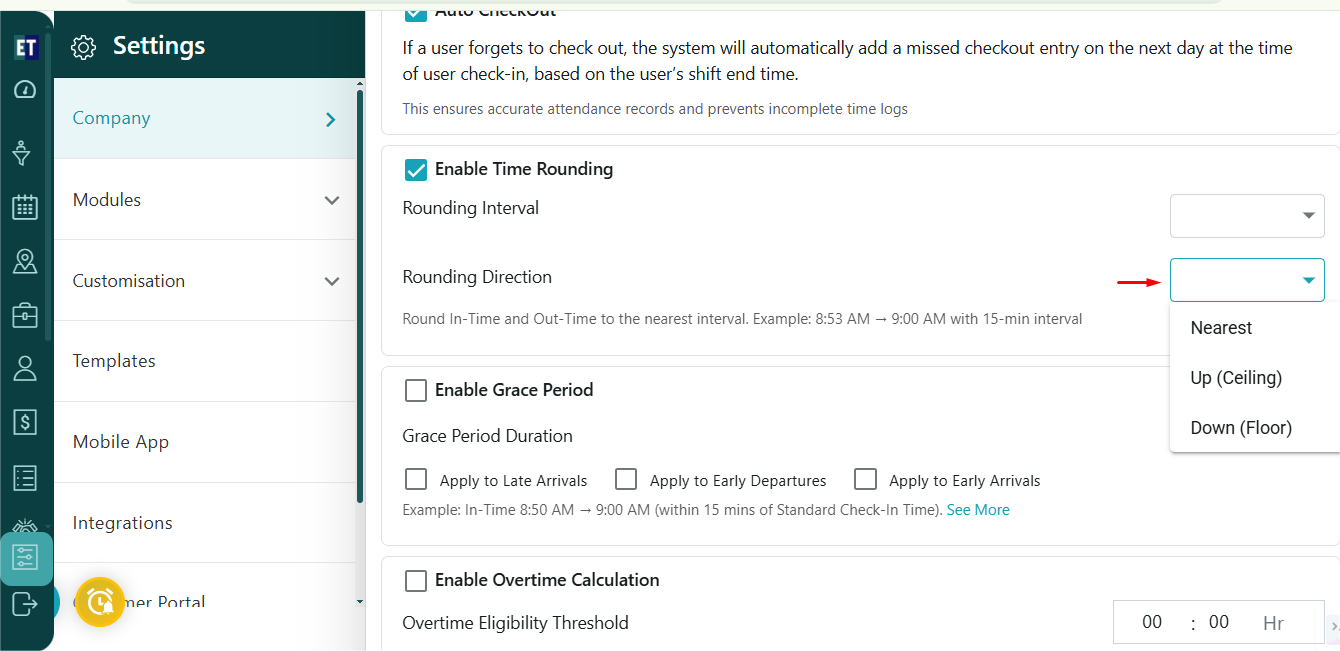Screen dimensions: 1340x651
Task: Expand the Customisation settings section
Action: 332,281
